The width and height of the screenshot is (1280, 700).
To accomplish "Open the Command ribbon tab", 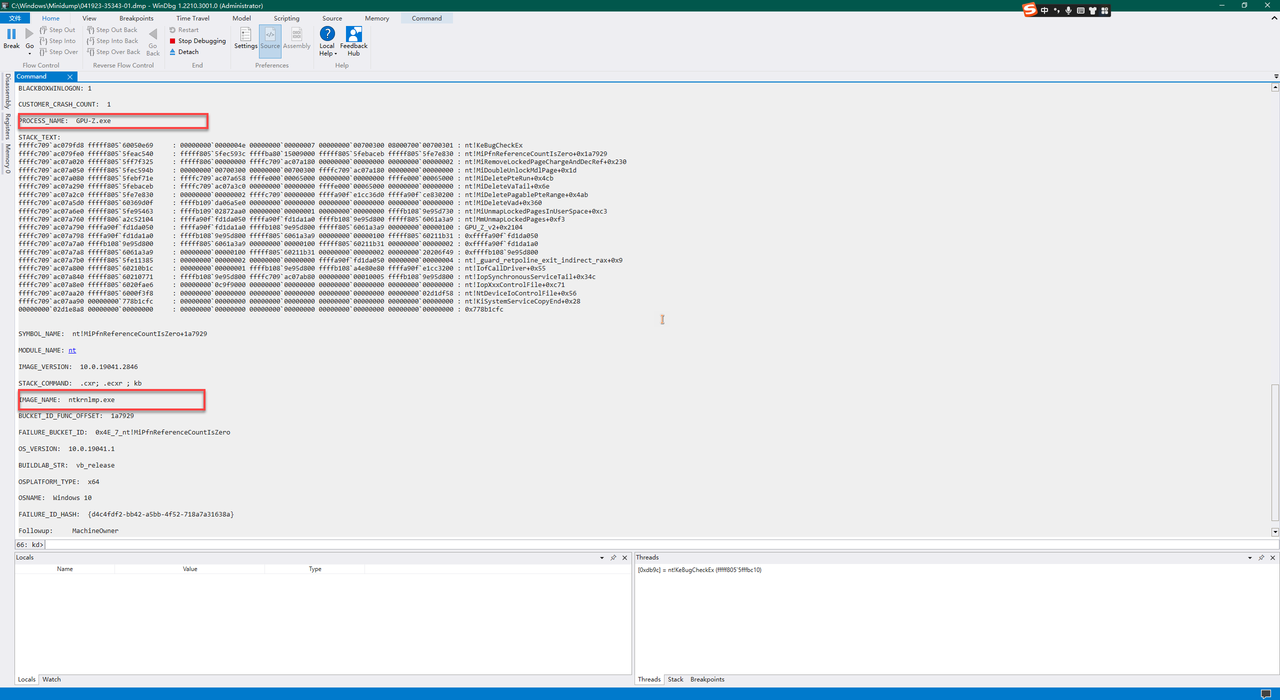I will click(427, 18).
